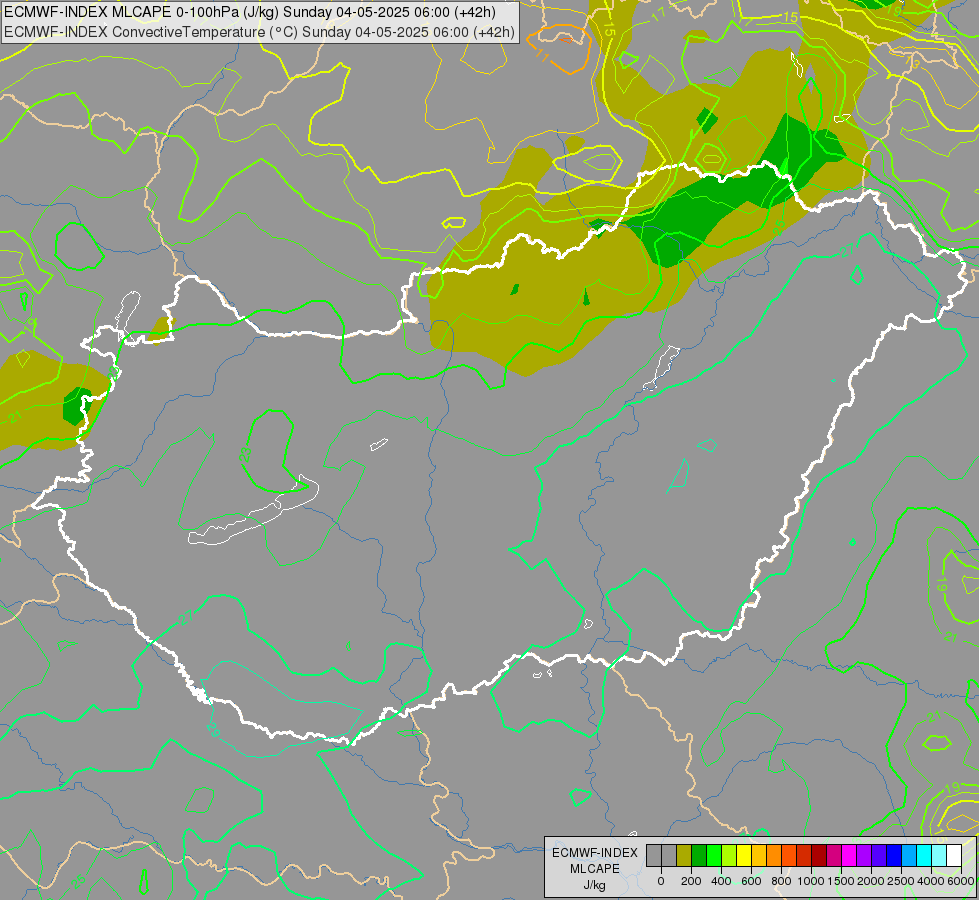Click the 2500 legend tick label
The width and height of the screenshot is (979, 900).
click(x=901, y=881)
